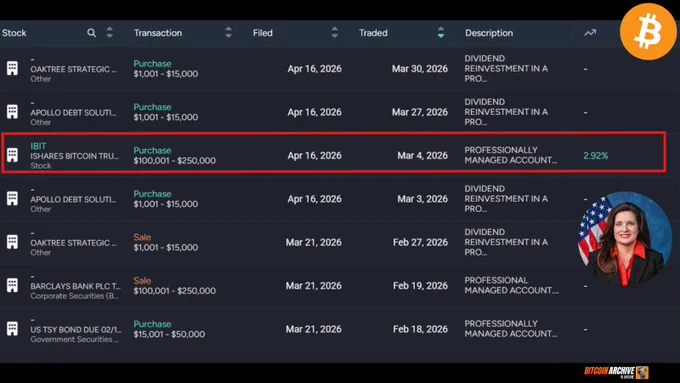Click the Stock column header
680x383 pixels.
click(x=14, y=33)
